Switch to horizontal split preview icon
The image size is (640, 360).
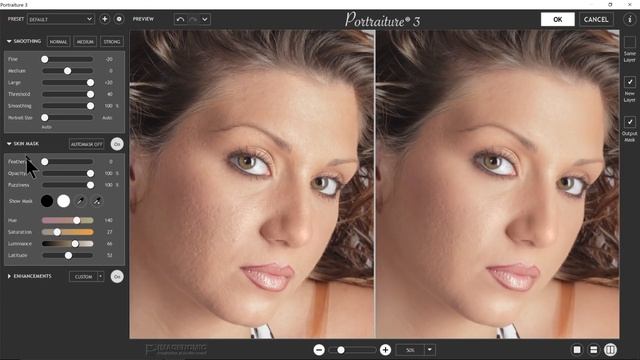pyautogui.click(x=594, y=350)
